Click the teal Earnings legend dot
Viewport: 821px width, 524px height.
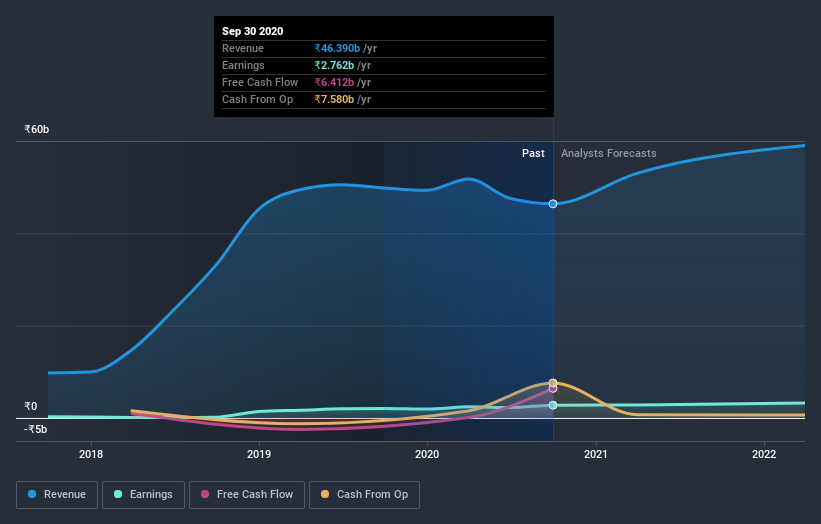(x=118, y=494)
